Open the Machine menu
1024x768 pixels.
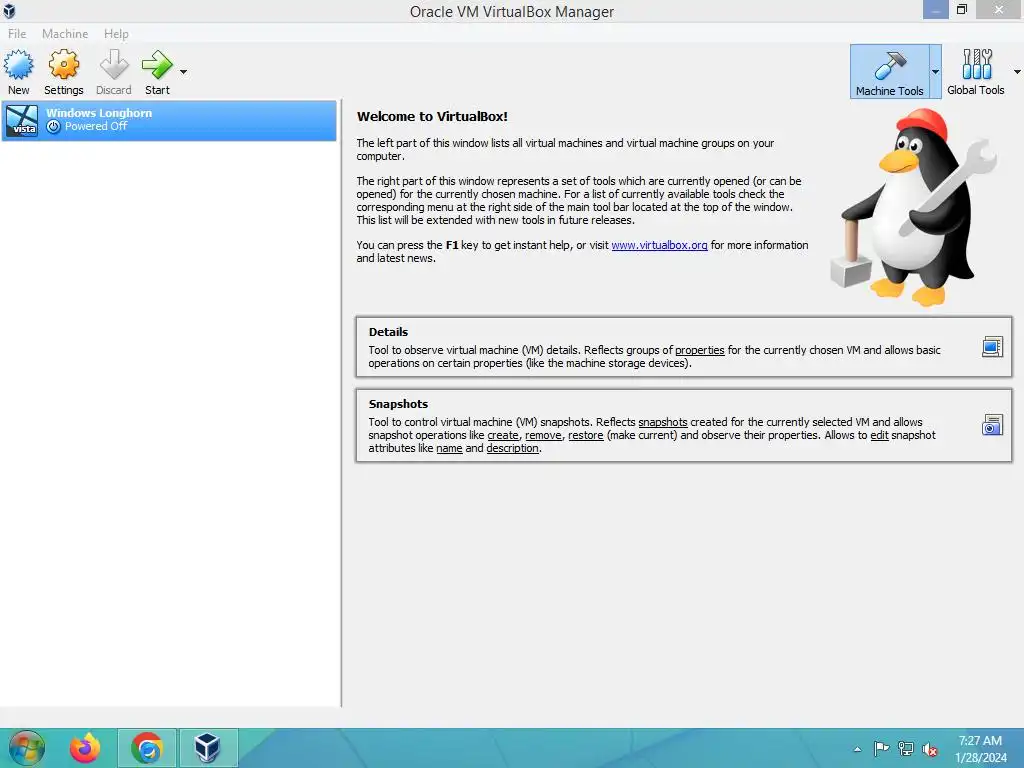coord(65,33)
